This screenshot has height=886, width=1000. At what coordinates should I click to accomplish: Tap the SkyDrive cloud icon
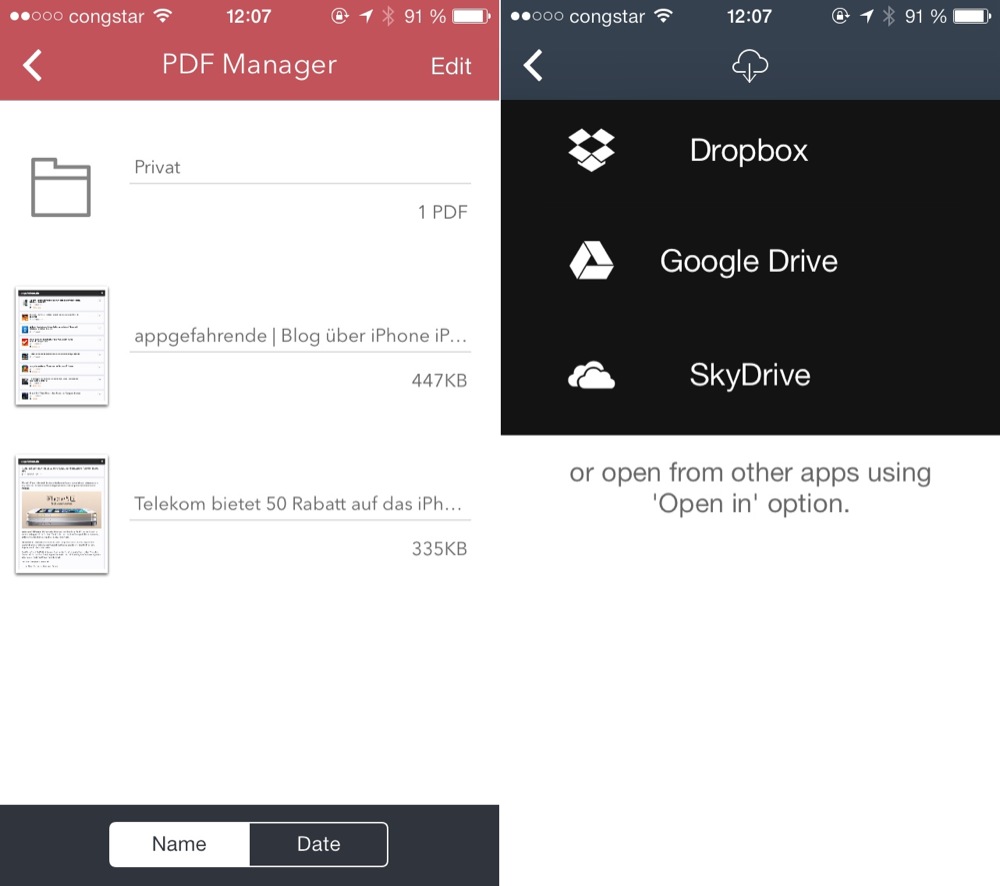point(591,376)
